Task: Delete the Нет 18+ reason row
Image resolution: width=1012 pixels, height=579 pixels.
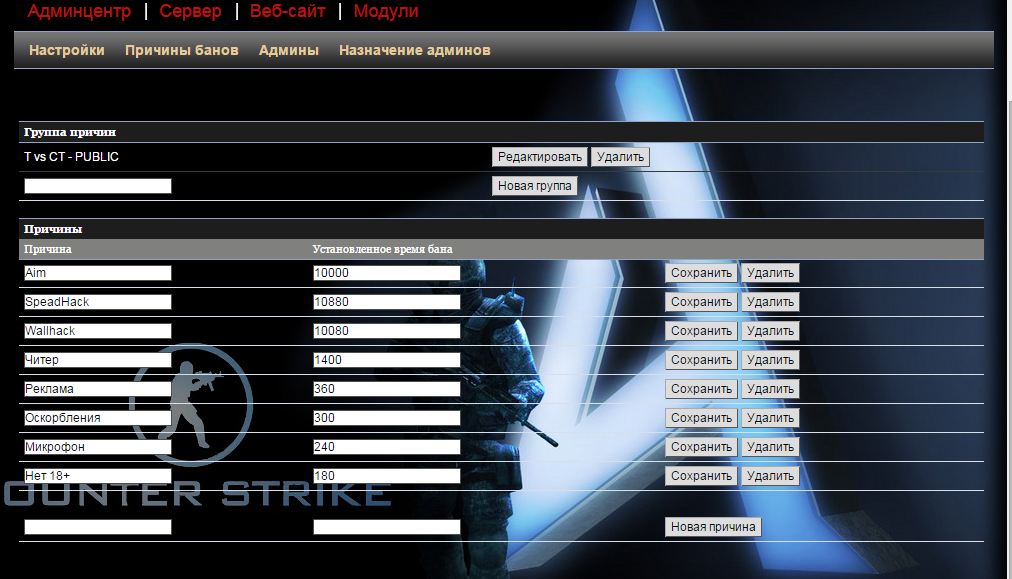Action: [x=770, y=476]
